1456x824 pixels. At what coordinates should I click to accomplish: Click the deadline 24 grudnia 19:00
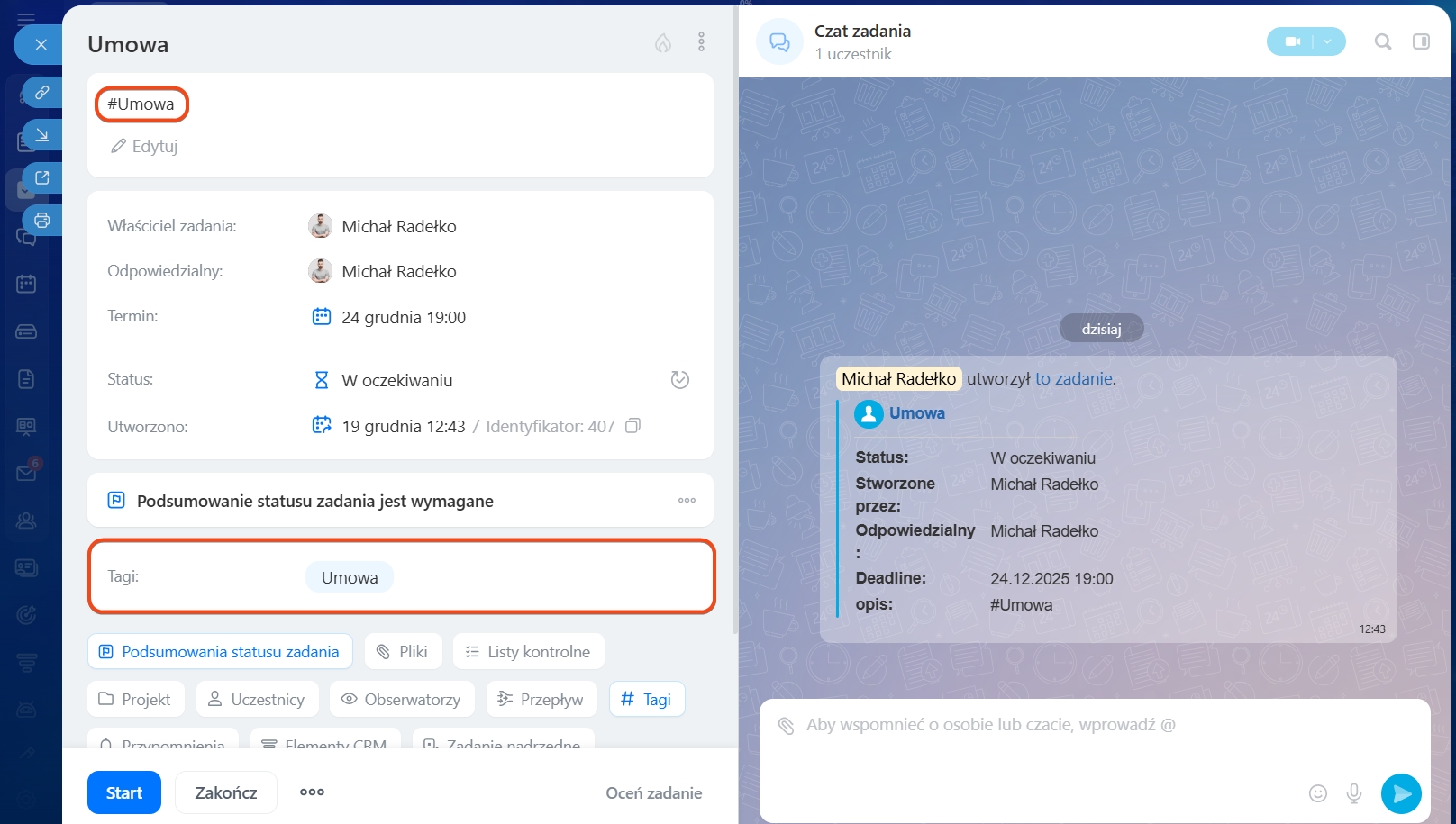pyautogui.click(x=404, y=317)
